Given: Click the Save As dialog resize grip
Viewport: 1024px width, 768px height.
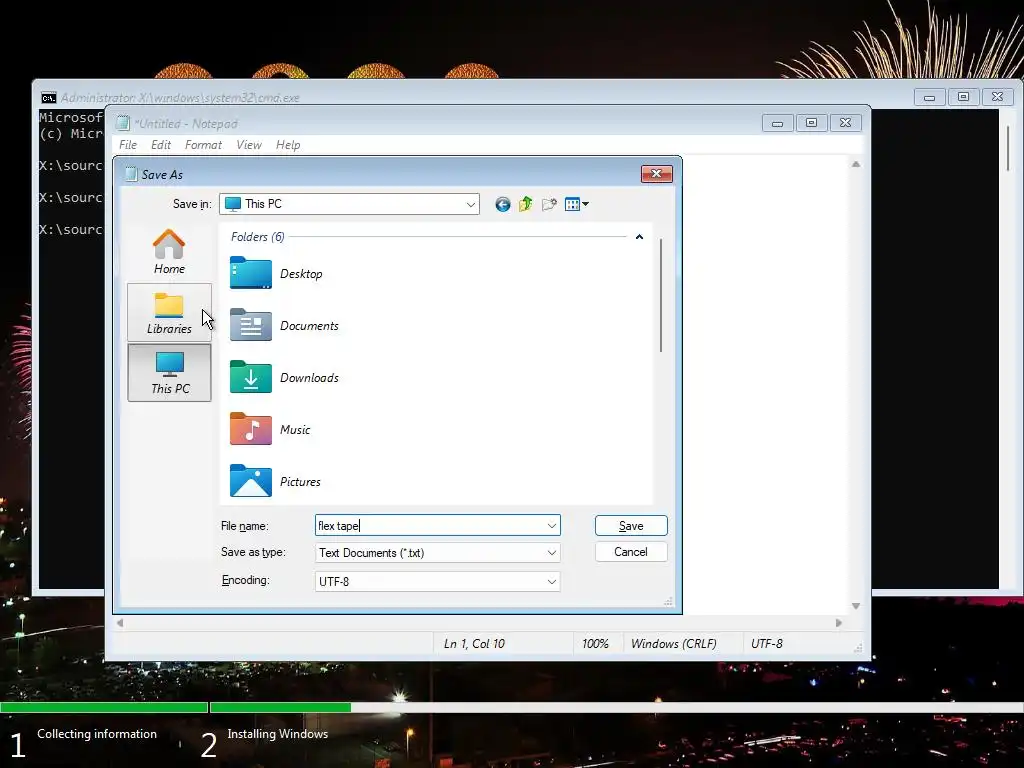Looking at the screenshot, I should (x=668, y=601).
